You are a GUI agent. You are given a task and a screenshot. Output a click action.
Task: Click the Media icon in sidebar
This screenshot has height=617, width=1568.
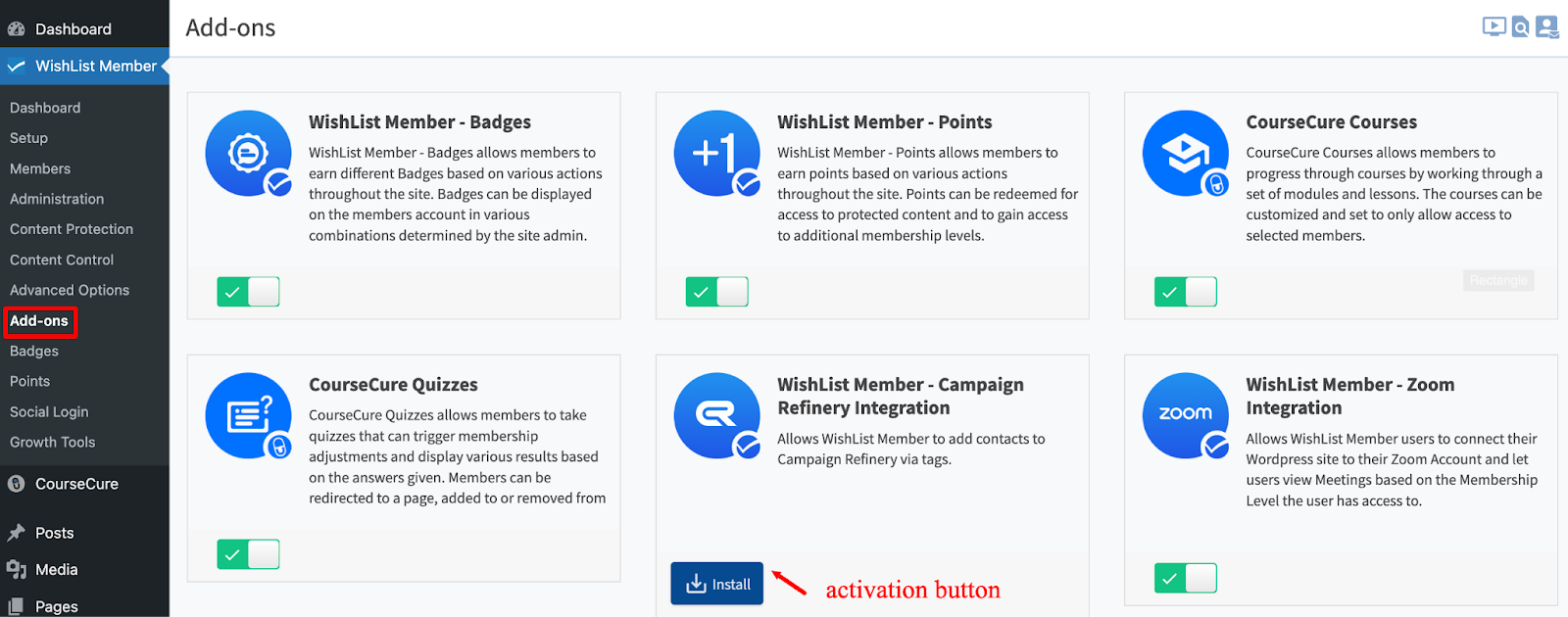tap(17, 569)
